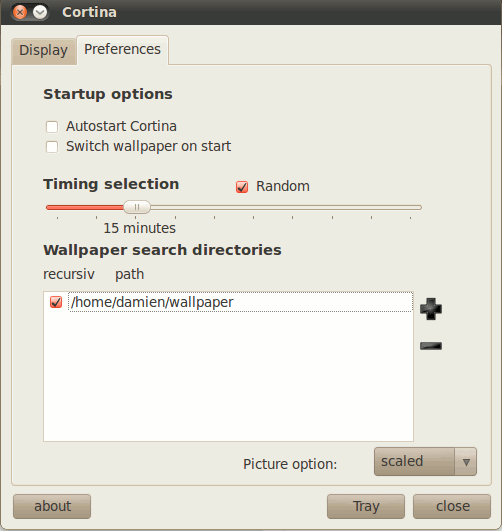Add a wallpaper directory with plus icon
This screenshot has height=531, width=502.
[431, 309]
